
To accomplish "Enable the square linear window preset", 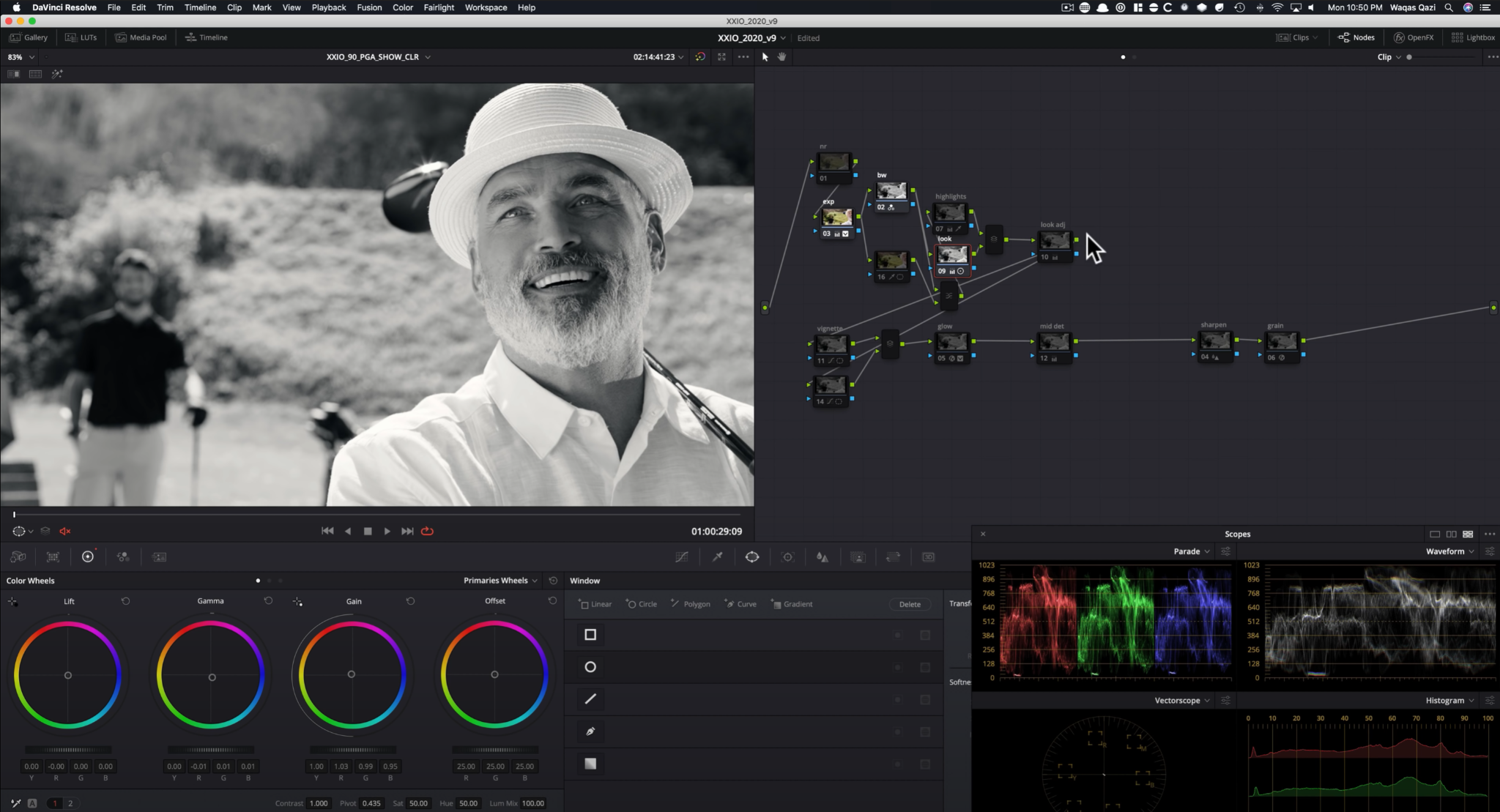I will (x=590, y=635).
